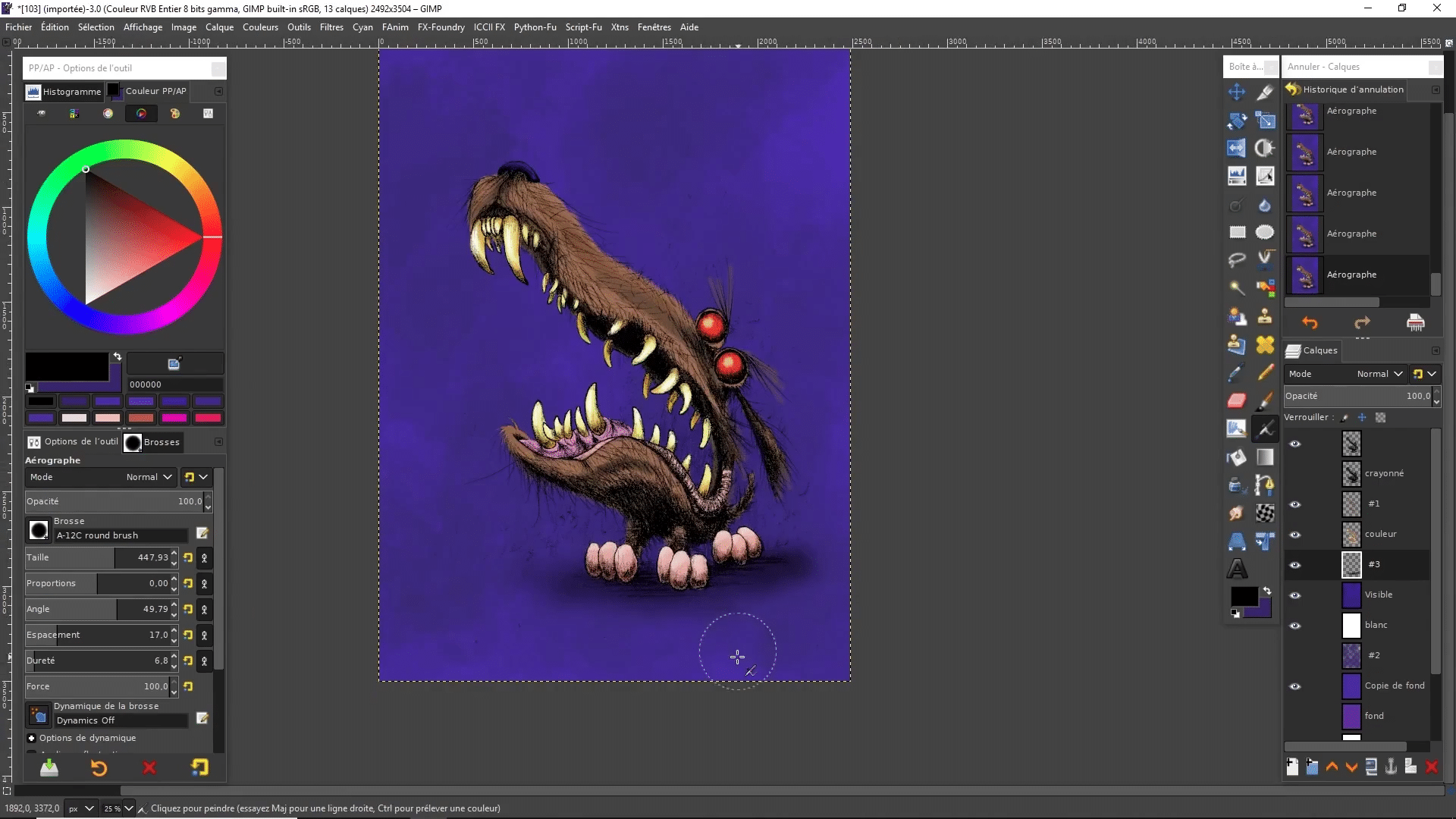Create a new layer in the layers panel

point(1292,767)
